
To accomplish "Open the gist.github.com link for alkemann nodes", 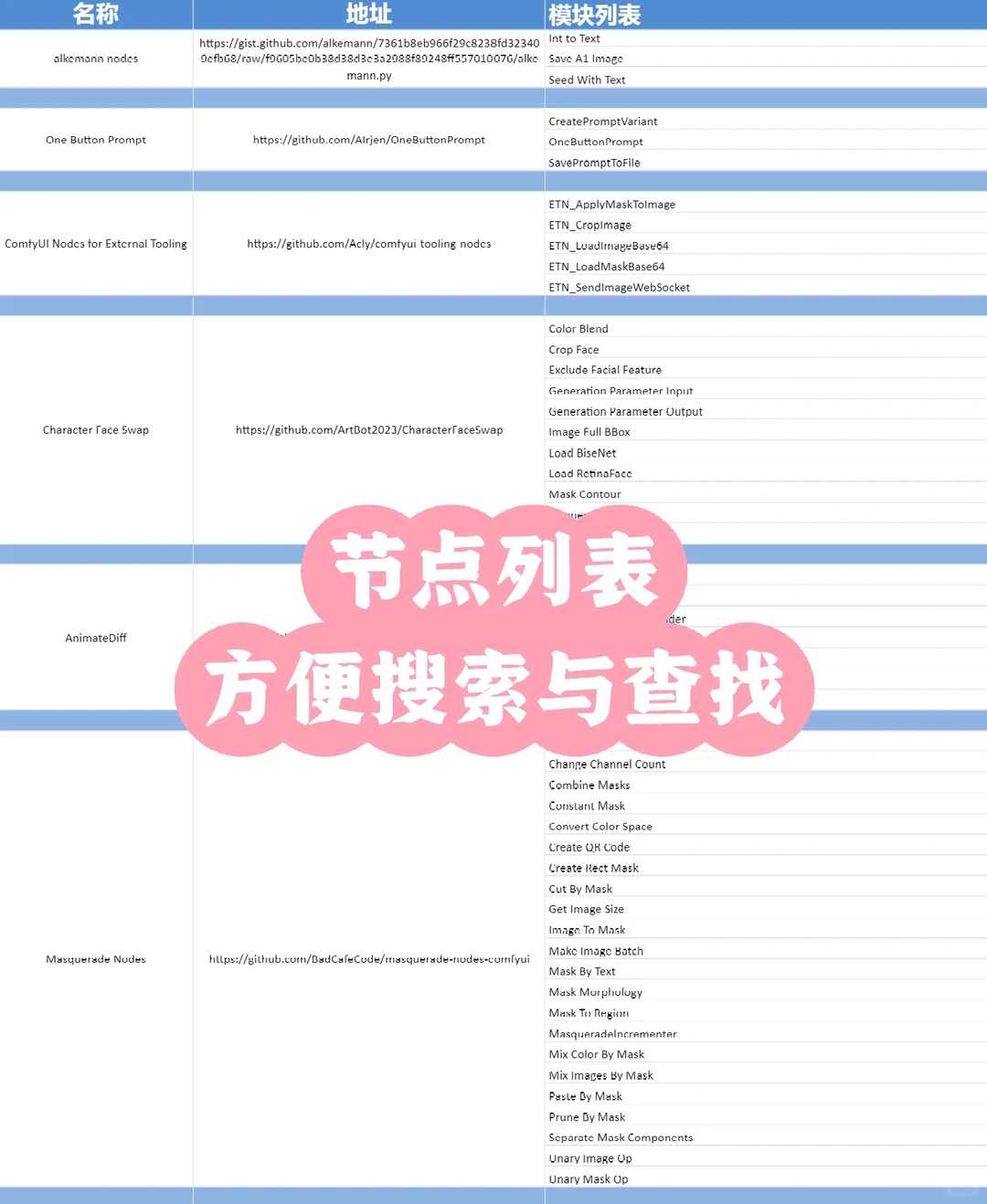I will (x=368, y=58).
